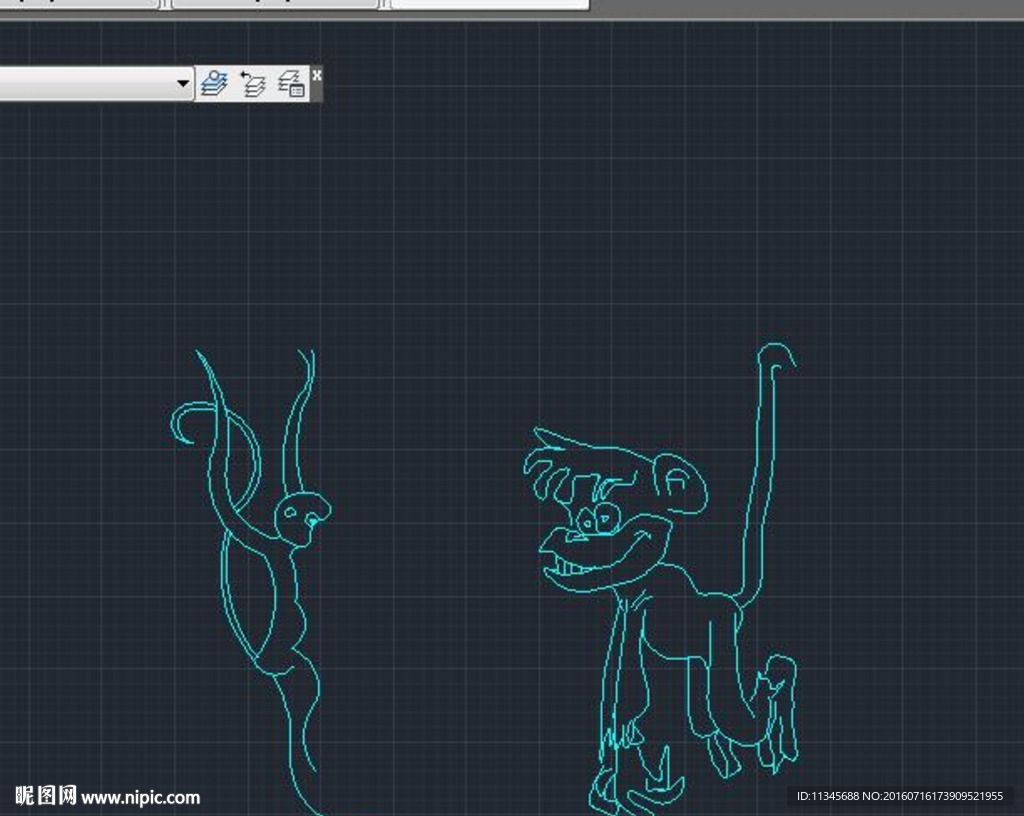Select the middle gray tab at top
This screenshot has width=1024, height=816.
[275, 4]
